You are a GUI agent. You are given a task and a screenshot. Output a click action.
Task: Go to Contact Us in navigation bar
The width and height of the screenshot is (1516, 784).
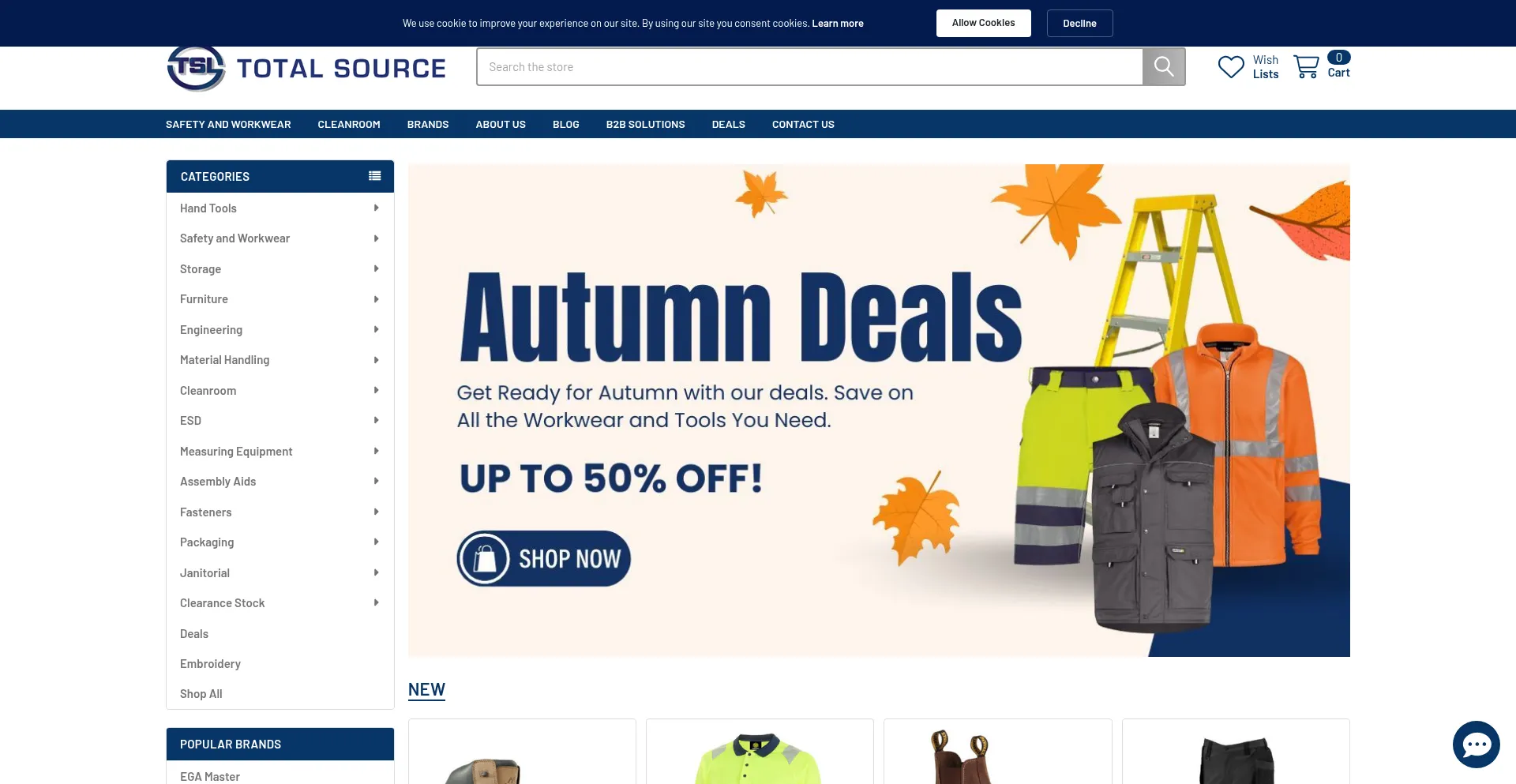point(803,124)
